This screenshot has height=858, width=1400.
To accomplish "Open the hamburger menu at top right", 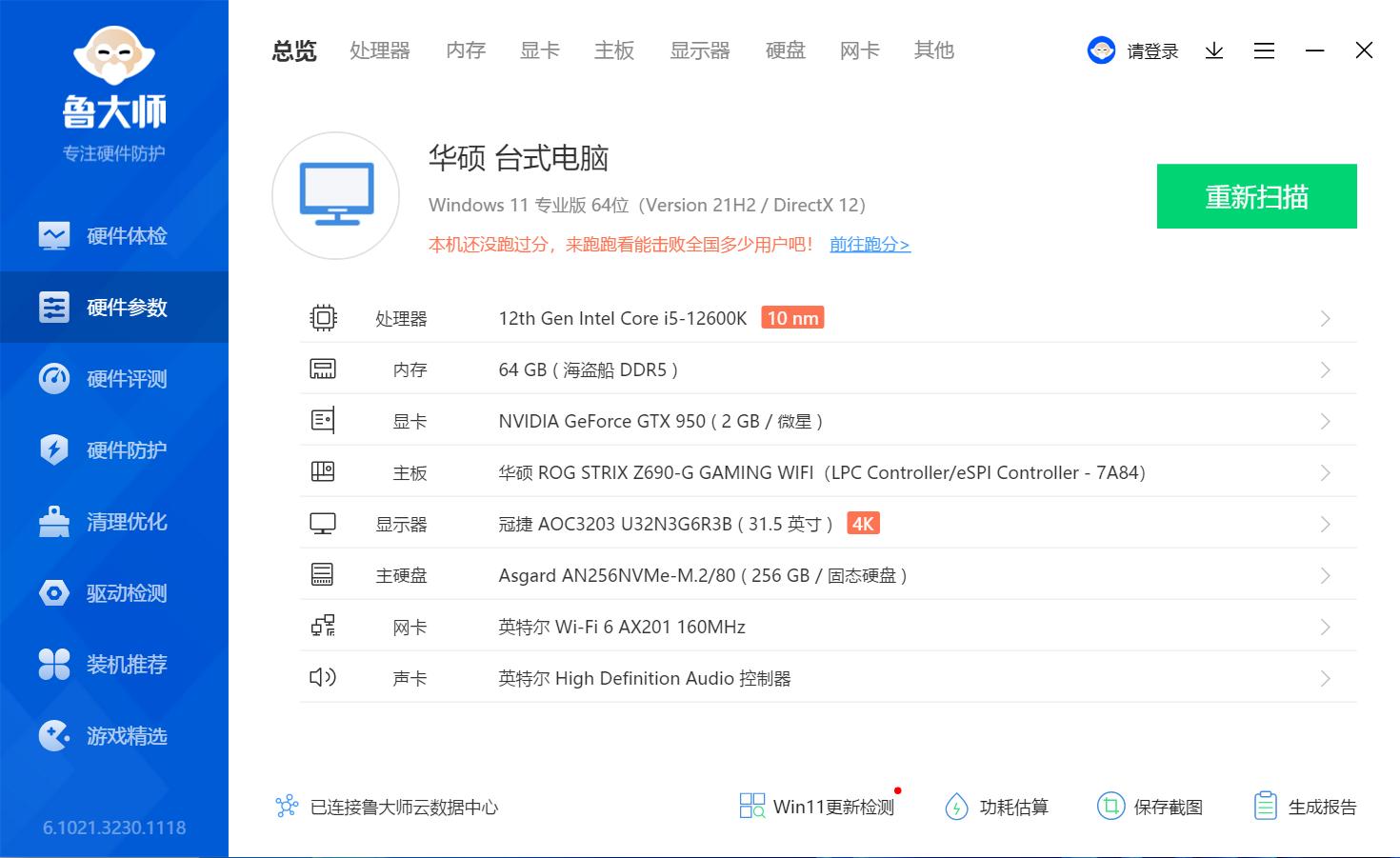I will pos(1264,50).
